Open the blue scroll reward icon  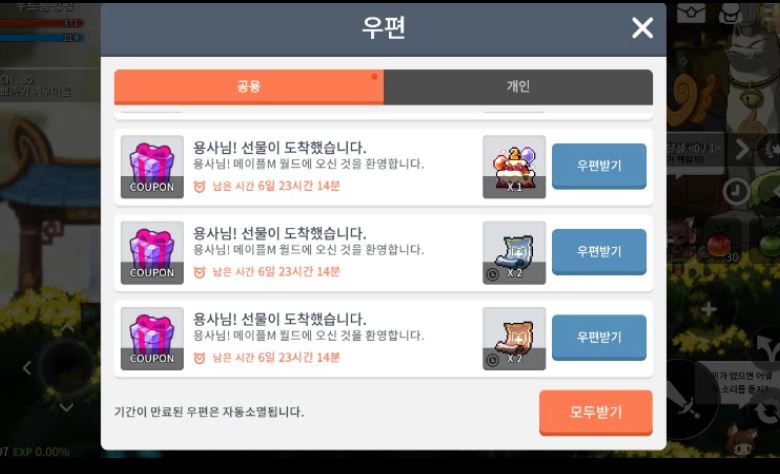click(x=514, y=253)
